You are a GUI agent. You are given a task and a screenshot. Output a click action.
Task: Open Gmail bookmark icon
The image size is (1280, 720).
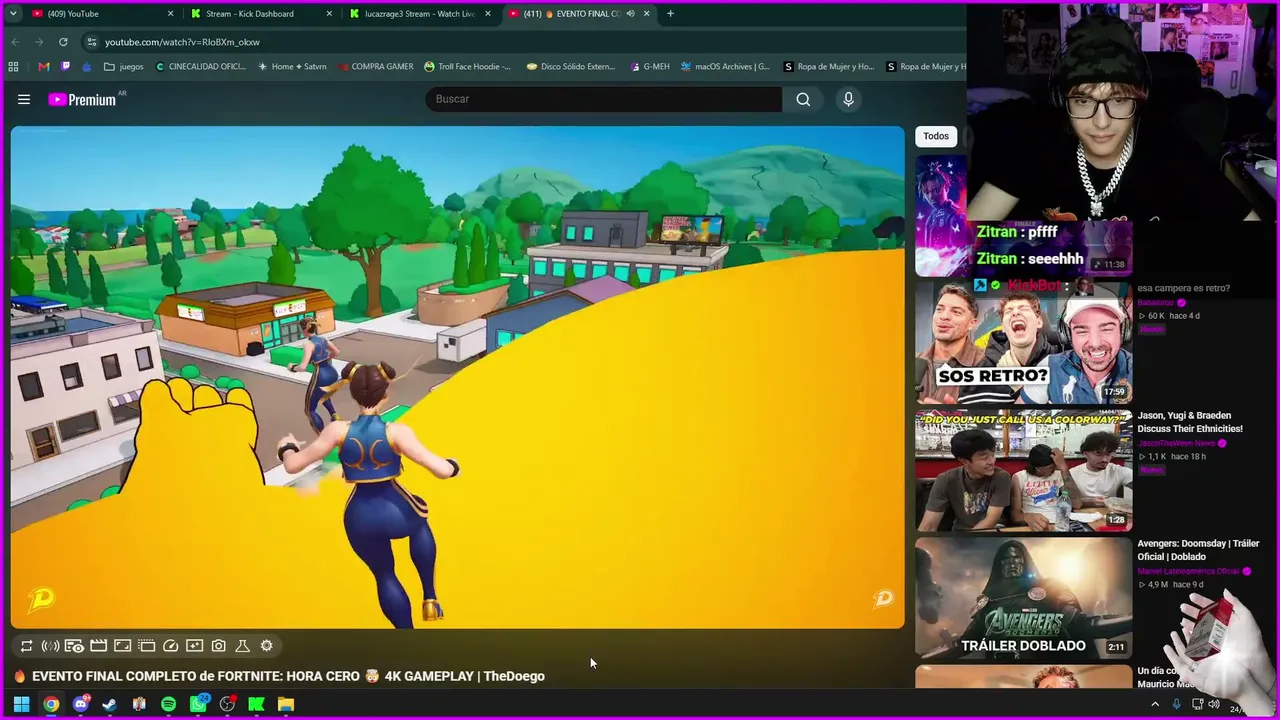click(43, 67)
